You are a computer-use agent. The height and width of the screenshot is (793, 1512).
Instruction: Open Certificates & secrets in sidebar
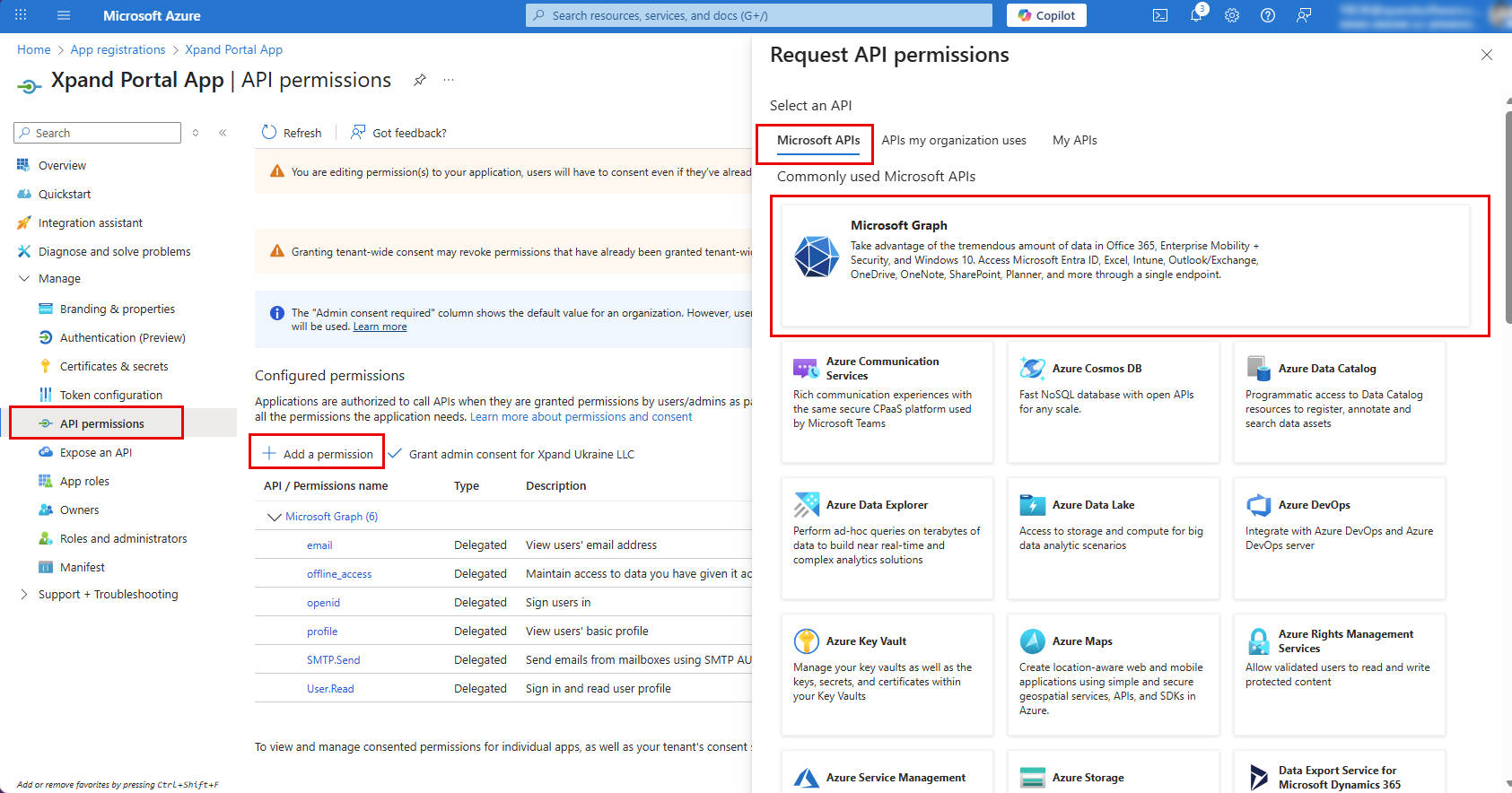click(x=114, y=366)
